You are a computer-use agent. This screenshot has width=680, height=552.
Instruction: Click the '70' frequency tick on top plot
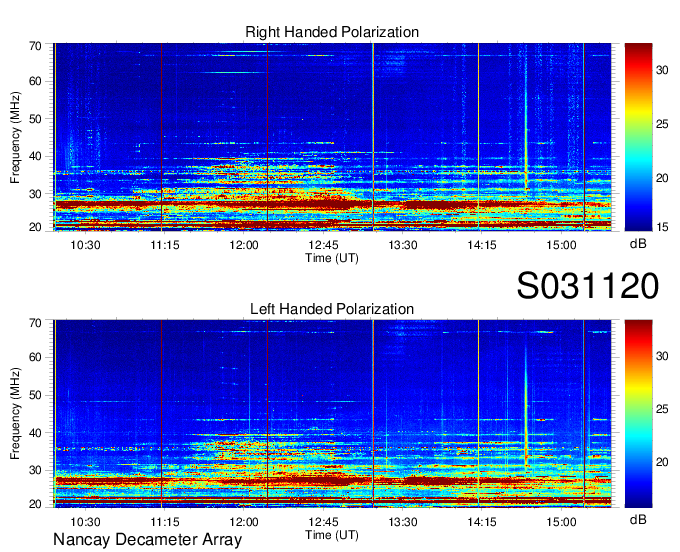pos(35,46)
